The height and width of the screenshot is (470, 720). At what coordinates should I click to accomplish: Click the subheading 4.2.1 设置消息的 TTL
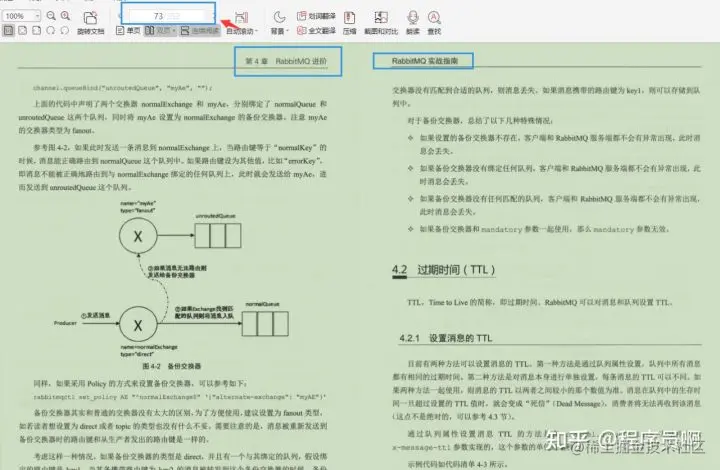pyautogui.click(x=445, y=338)
